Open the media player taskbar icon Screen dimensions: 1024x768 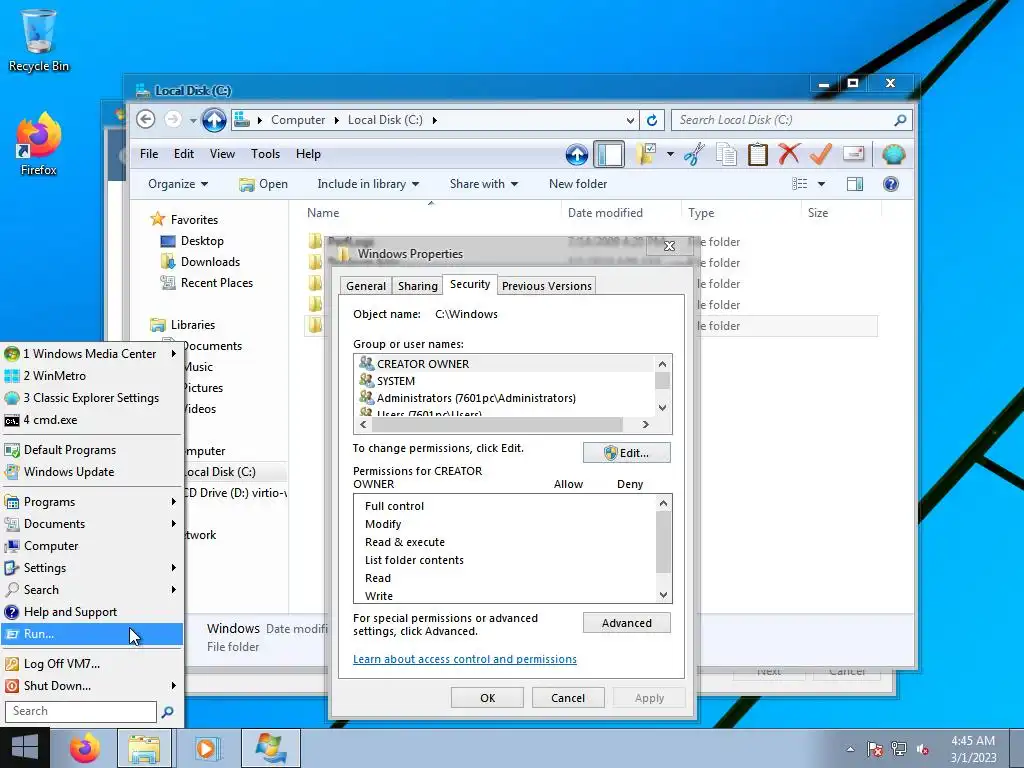(x=206, y=748)
